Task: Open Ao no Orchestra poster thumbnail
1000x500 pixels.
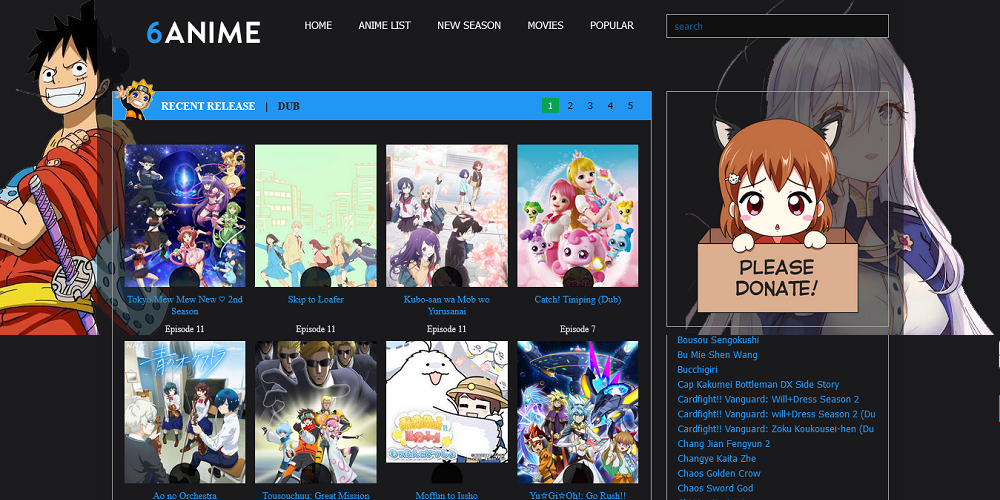Action: click(185, 412)
